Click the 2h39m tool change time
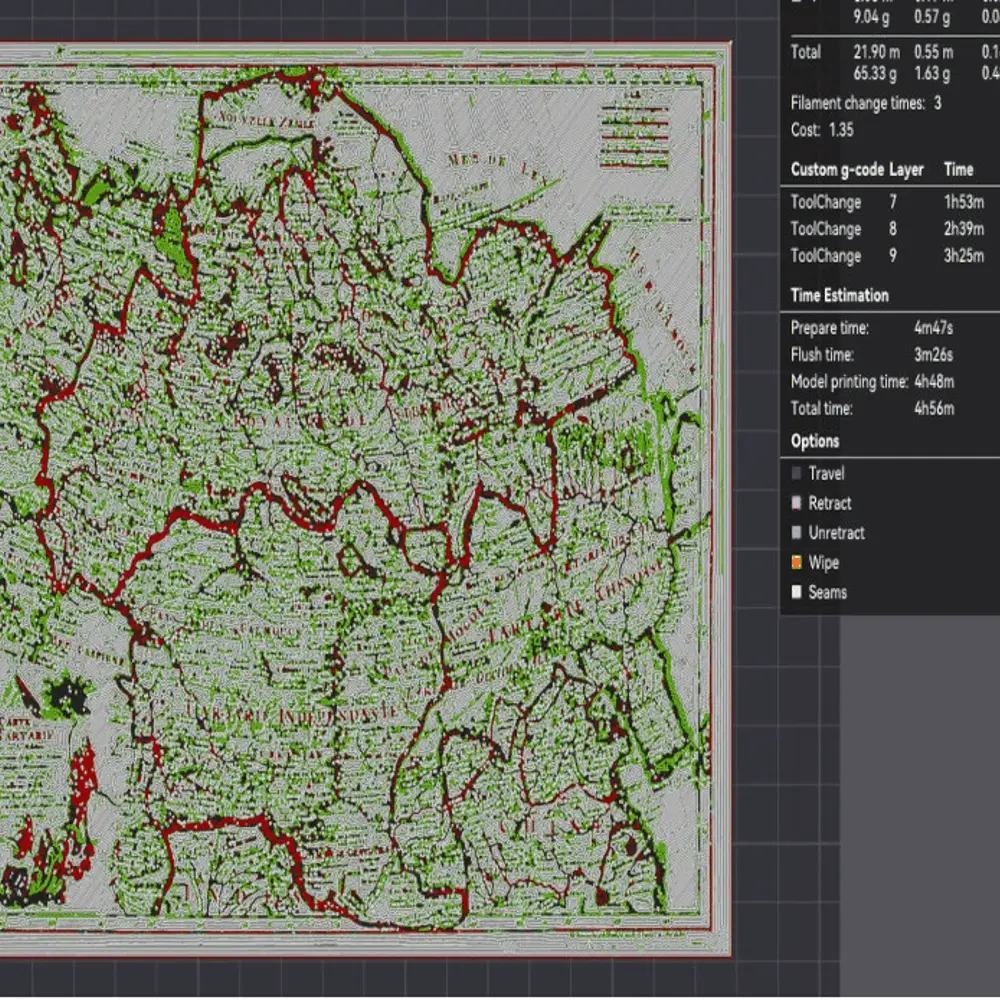 click(x=964, y=229)
